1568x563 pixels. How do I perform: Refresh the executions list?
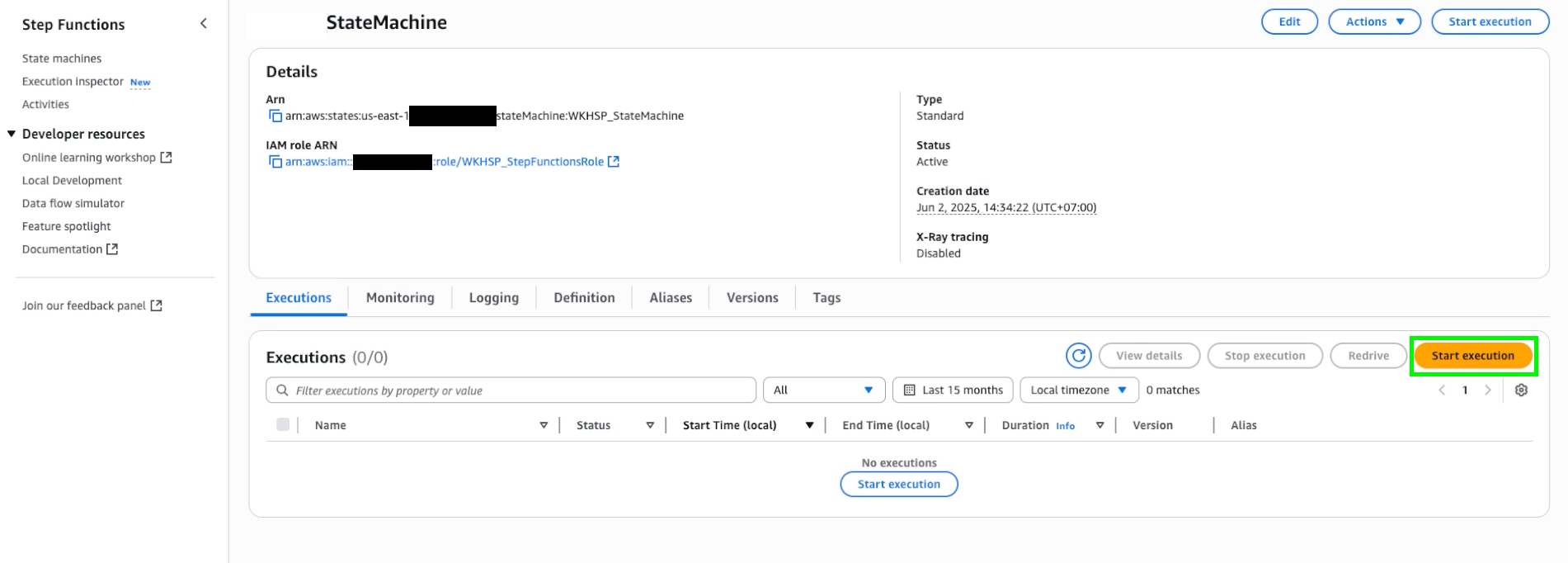1078,356
